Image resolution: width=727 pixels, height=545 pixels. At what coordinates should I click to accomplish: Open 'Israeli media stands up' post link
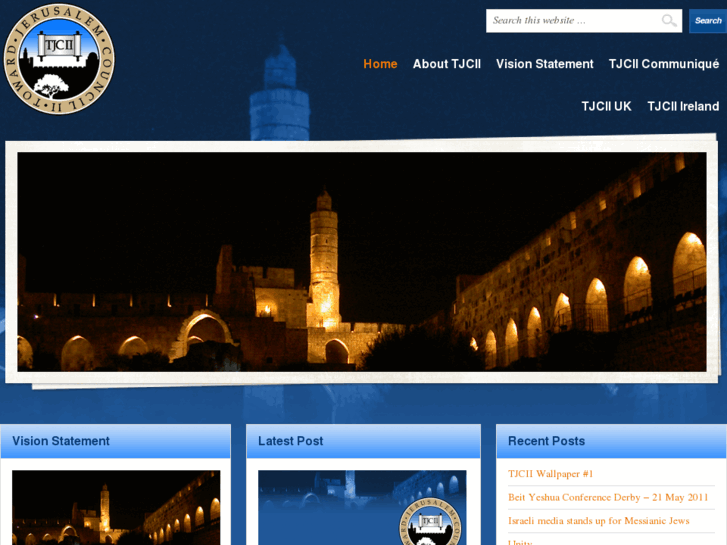point(599,521)
